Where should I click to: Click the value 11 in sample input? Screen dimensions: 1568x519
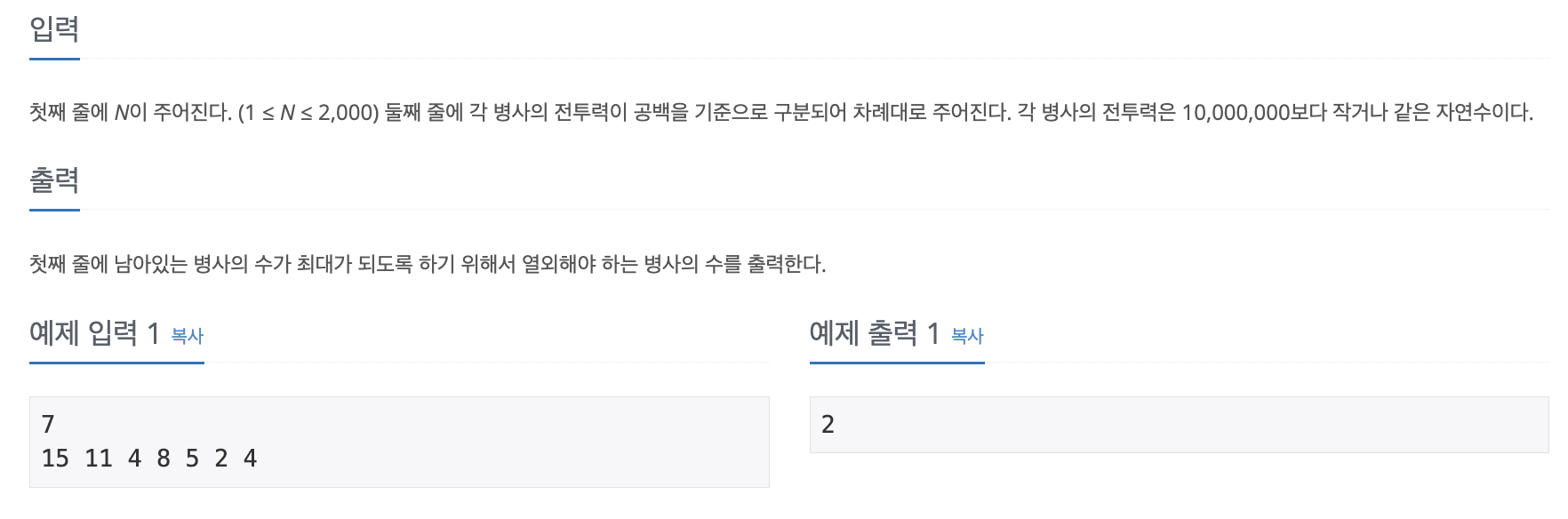pyautogui.click(x=99, y=458)
